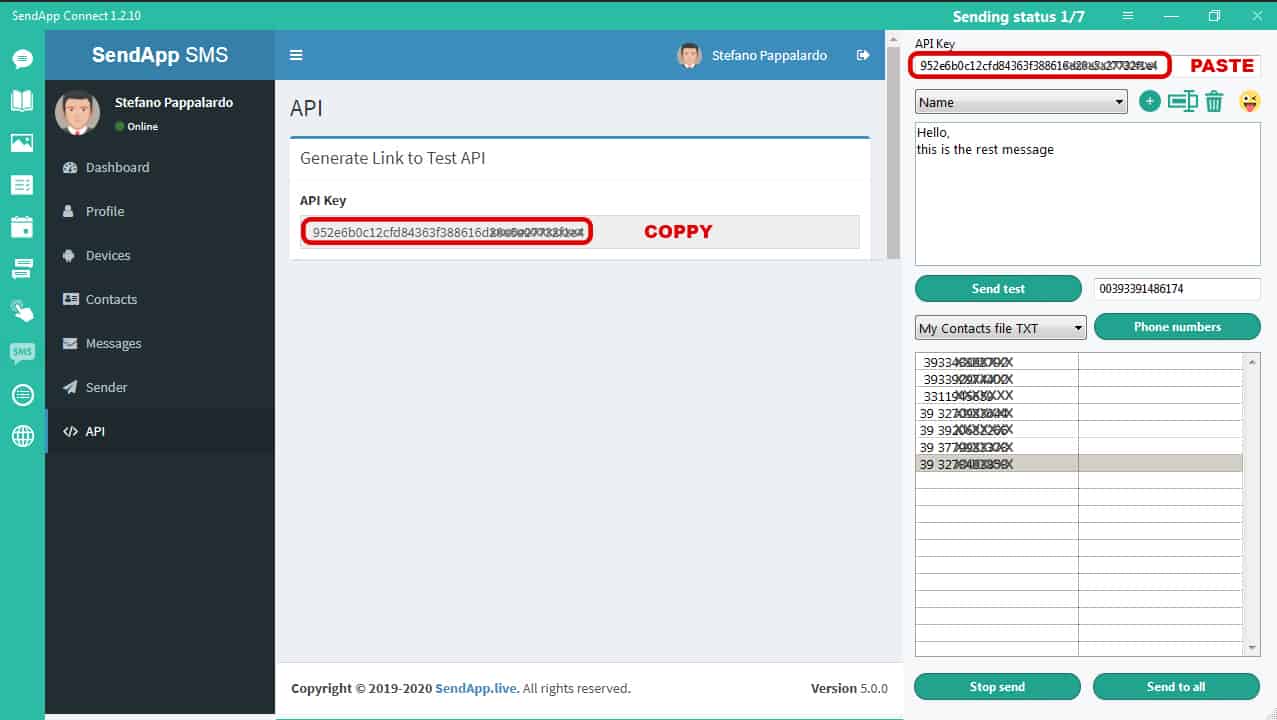Screen dimensions: 1277x720
Task: Click the chat bubble icon in left sidebar
Action: coord(22,59)
